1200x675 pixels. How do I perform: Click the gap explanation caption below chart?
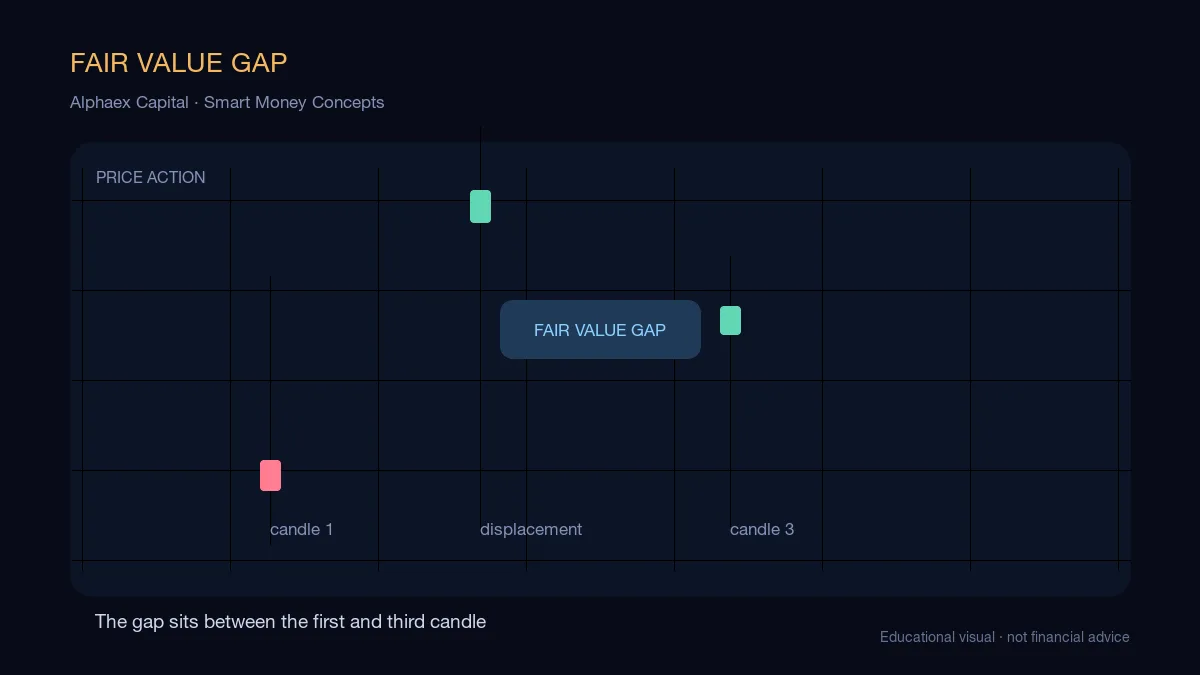(x=290, y=621)
